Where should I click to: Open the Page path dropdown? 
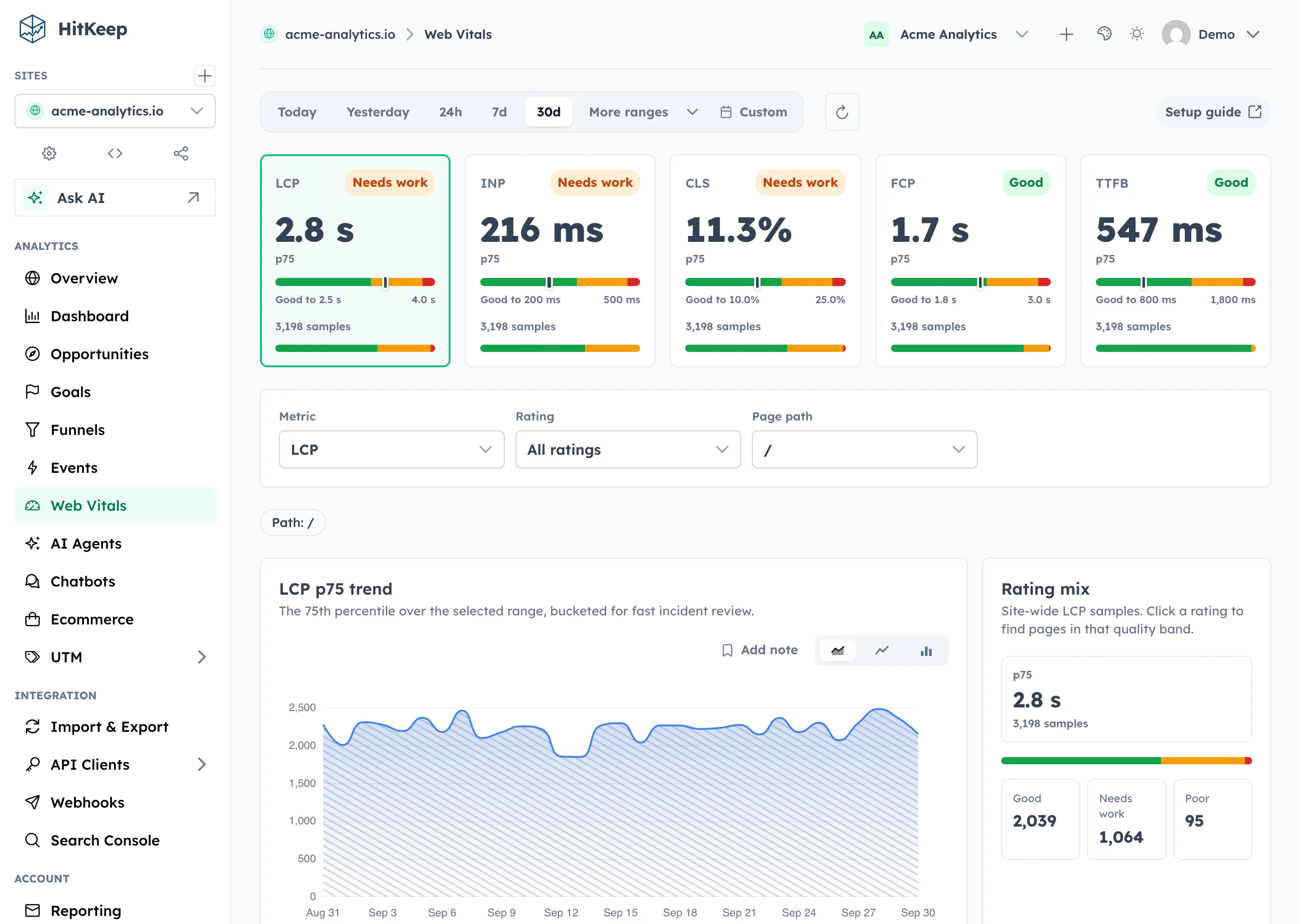point(864,449)
